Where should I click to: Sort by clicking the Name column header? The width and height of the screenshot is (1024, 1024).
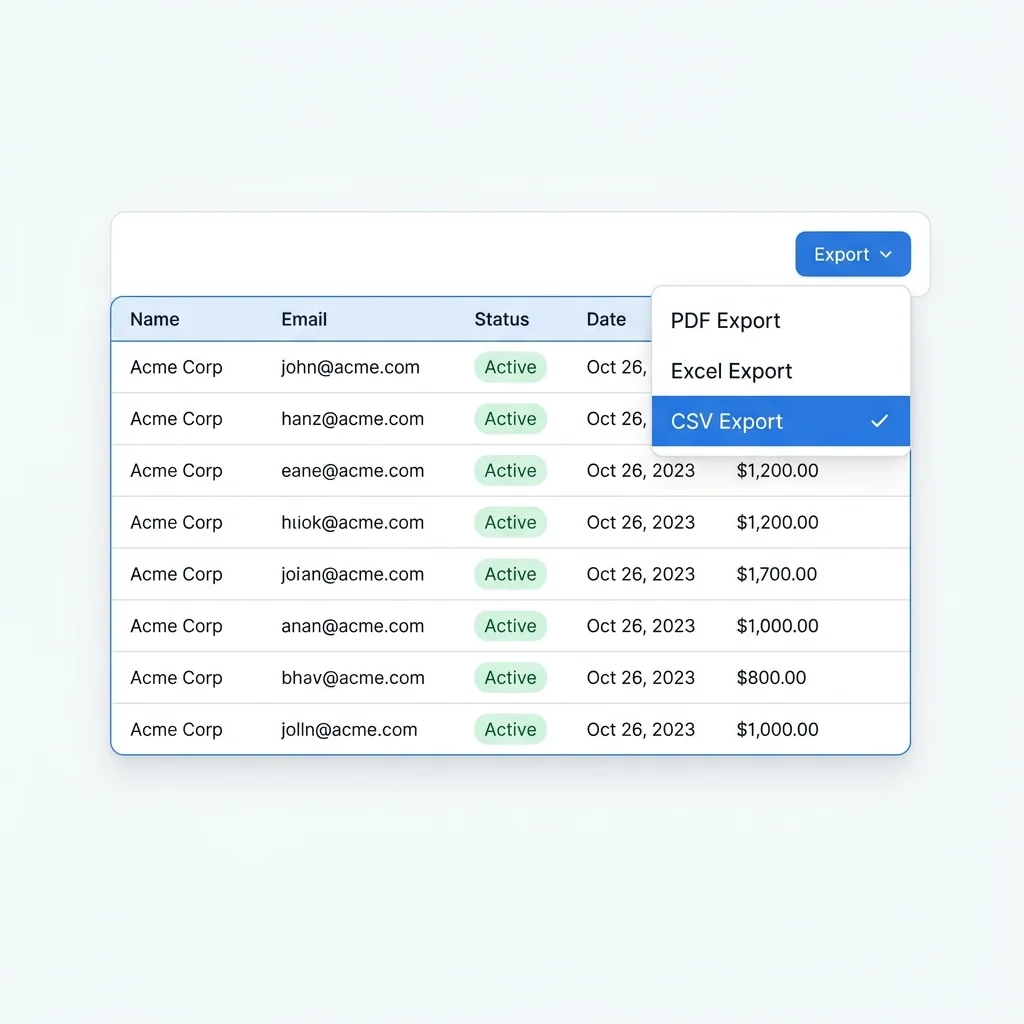tap(154, 319)
